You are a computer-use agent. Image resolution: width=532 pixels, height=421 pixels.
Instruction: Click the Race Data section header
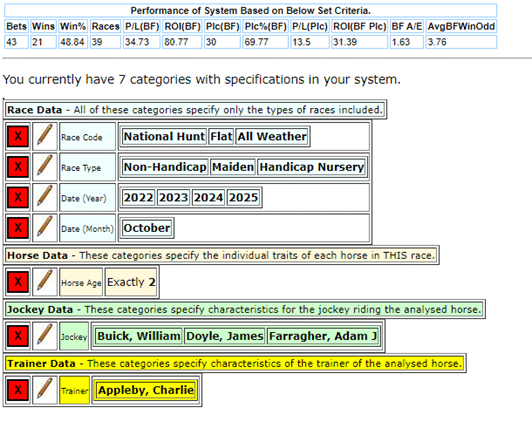tap(195, 110)
